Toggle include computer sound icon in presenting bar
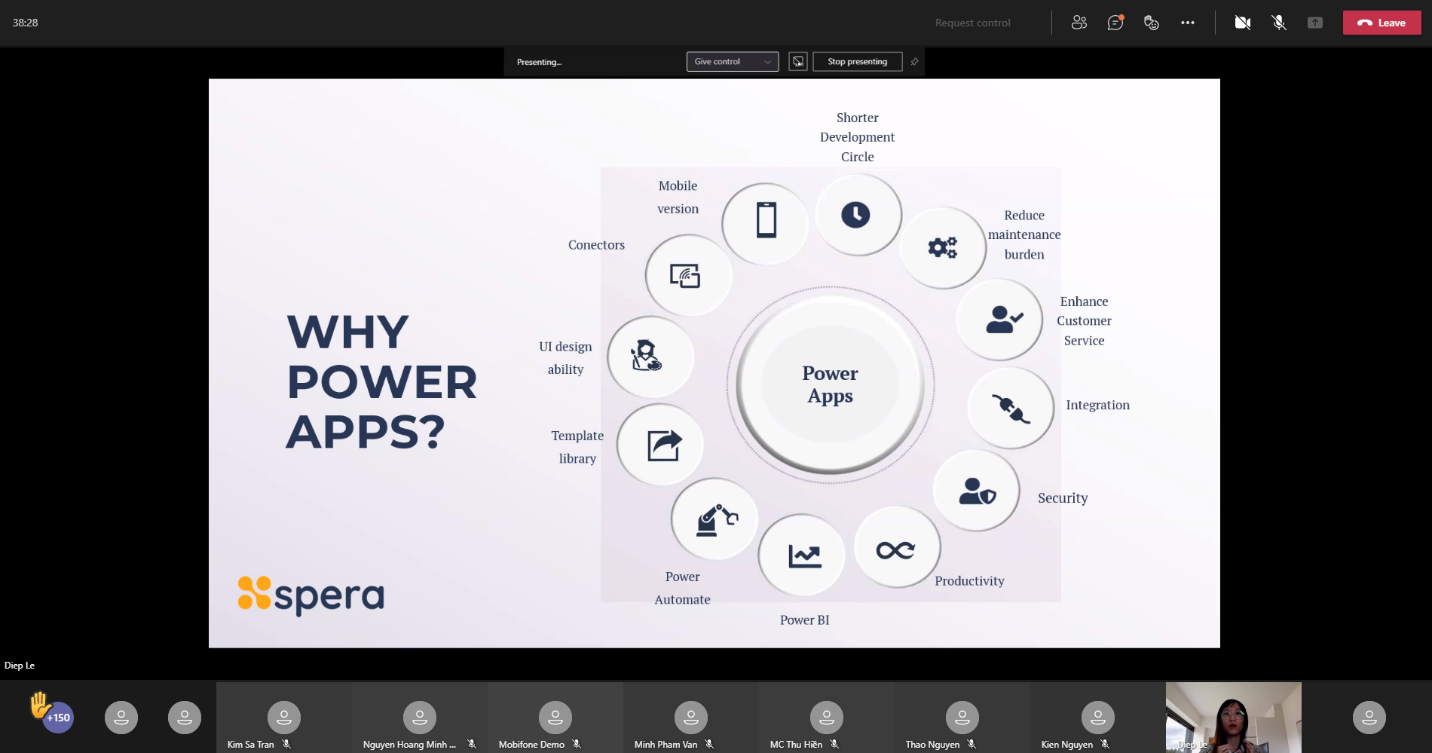Viewport: 1432px width, 753px height. [798, 62]
